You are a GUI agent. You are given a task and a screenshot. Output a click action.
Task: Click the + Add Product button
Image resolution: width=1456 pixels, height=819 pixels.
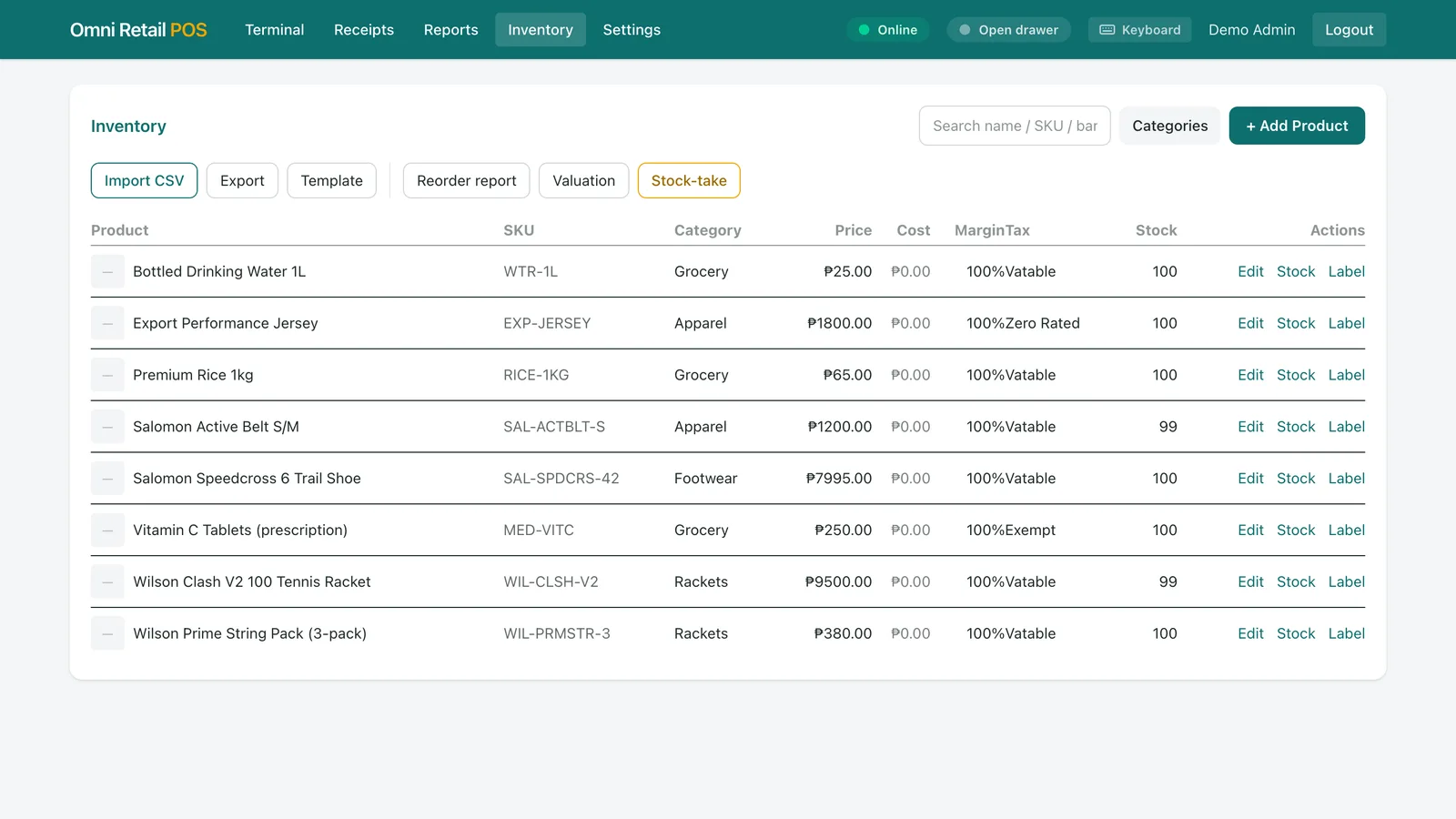click(x=1297, y=126)
